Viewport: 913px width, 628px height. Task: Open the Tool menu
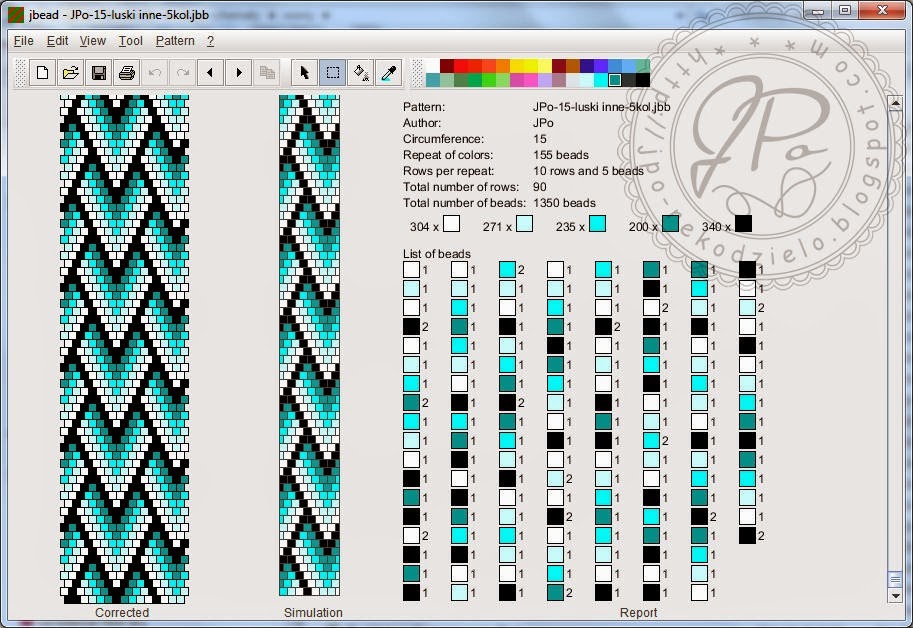coord(131,41)
